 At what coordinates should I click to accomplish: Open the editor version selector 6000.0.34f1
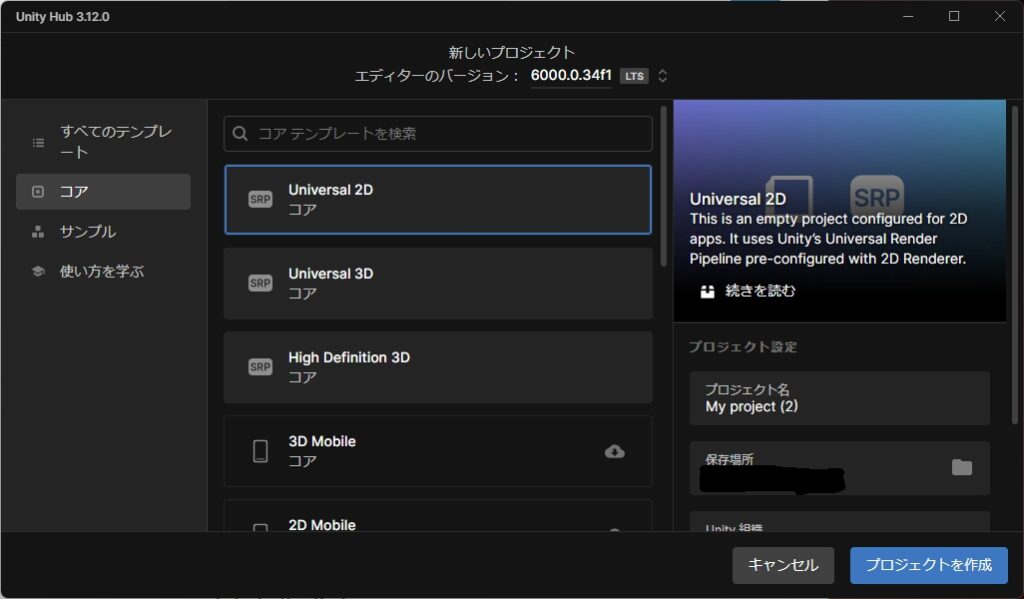(x=571, y=76)
